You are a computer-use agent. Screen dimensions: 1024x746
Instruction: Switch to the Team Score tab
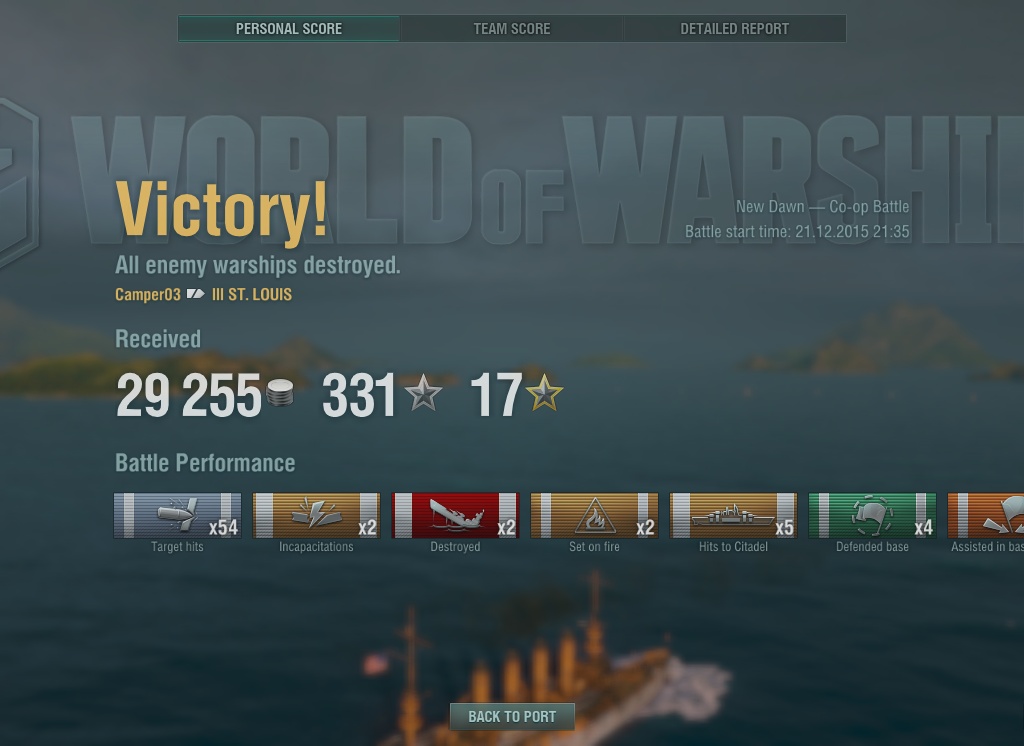[511, 29]
